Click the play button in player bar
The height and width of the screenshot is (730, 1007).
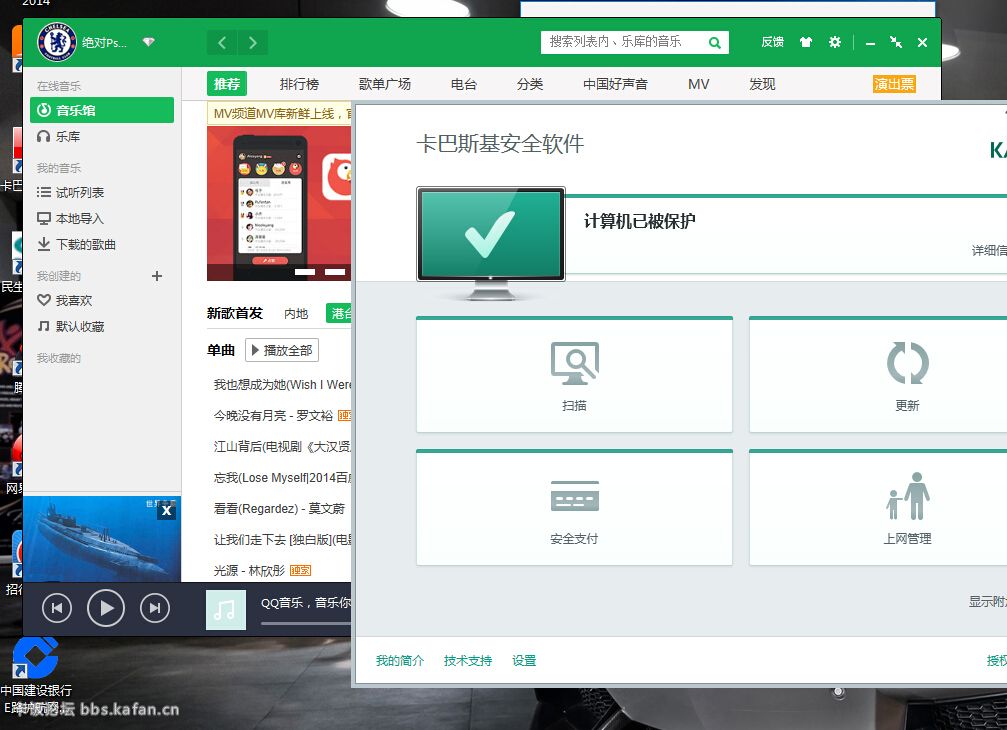pos(106,607)
